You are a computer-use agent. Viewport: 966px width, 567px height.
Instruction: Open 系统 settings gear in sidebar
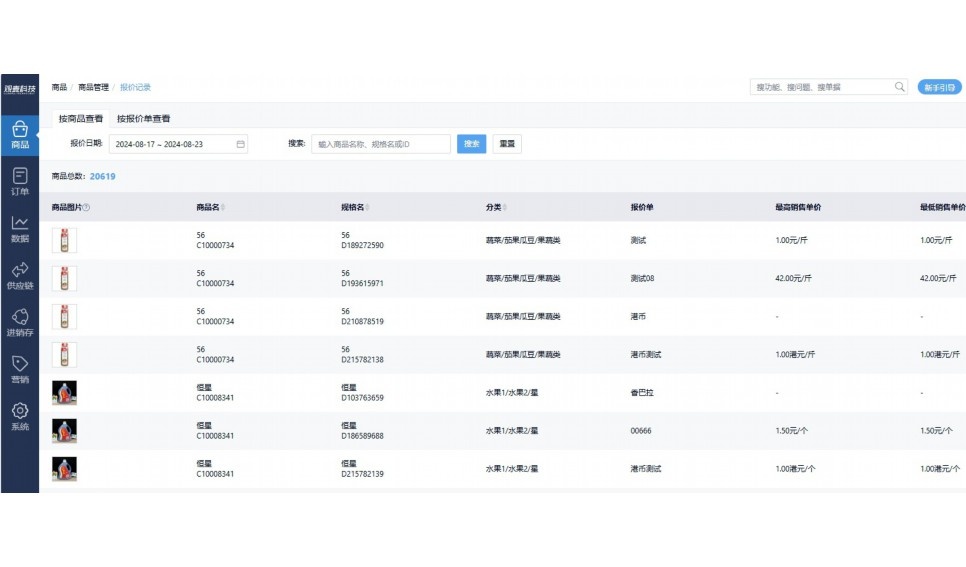point(19,417)
